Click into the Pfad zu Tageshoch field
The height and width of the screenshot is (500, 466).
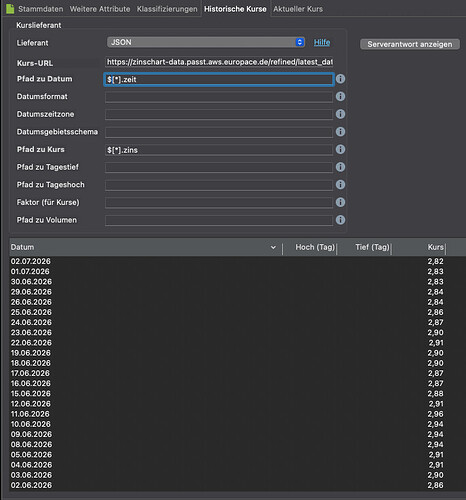(219, 185)
